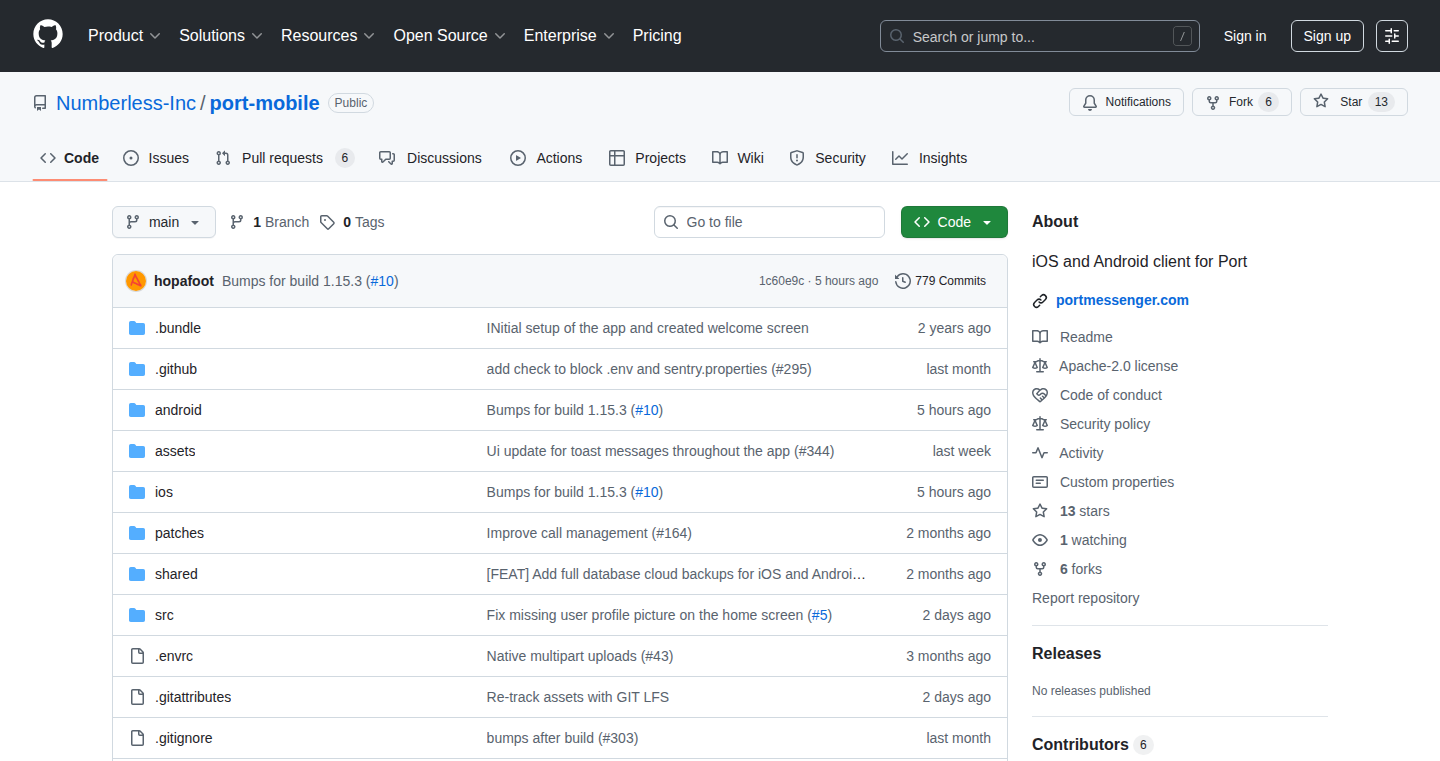Switch to the Security tab

pos(828,158)
